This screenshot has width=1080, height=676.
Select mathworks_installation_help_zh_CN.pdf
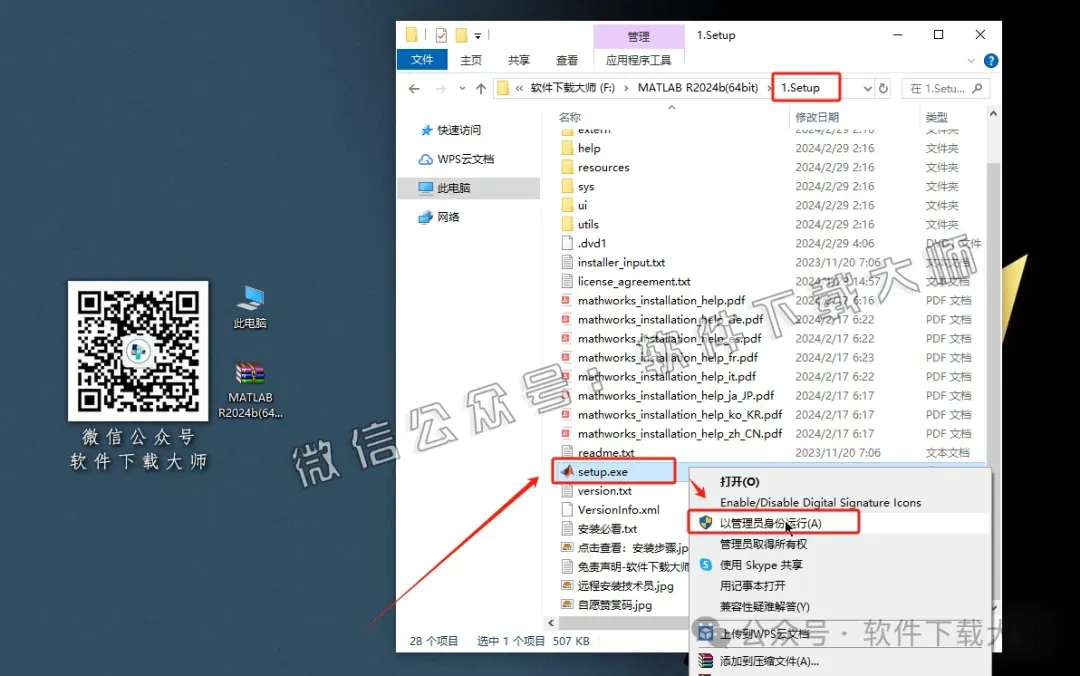680,433
